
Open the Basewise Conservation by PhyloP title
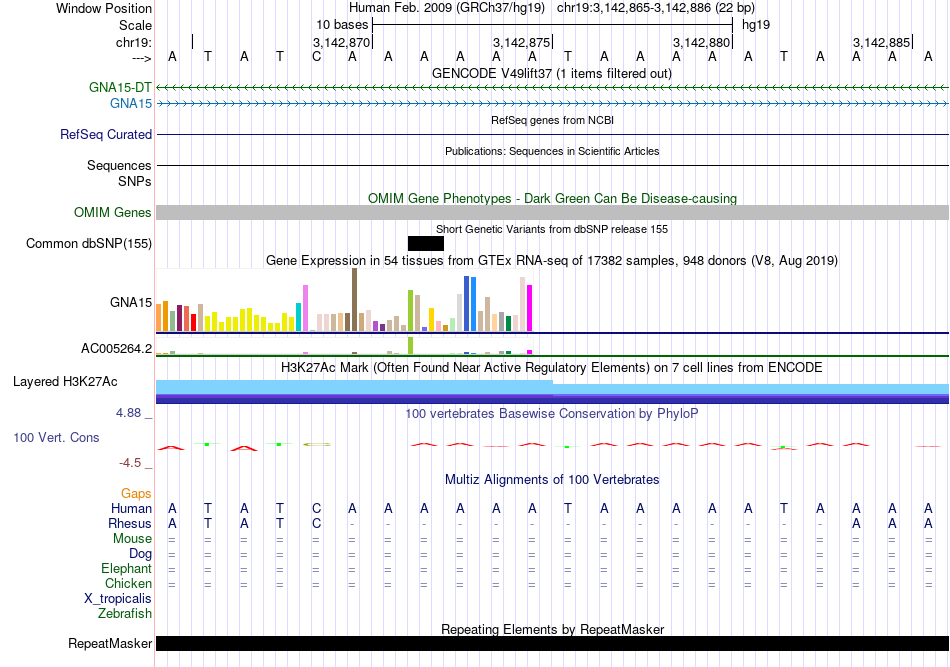(552, 414)
